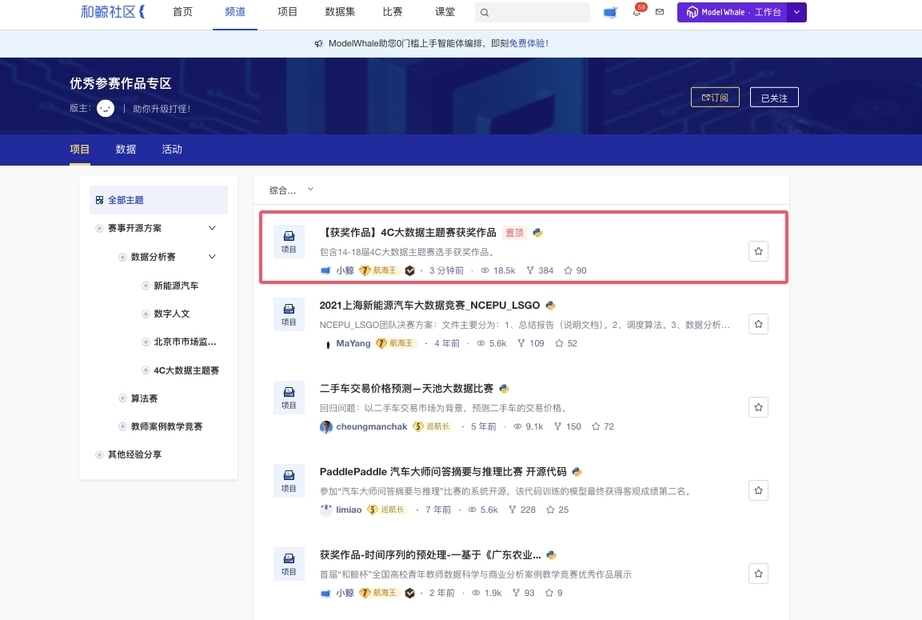
Task: Open the 综合 sorting dropdown
Action: coord(291,190)
